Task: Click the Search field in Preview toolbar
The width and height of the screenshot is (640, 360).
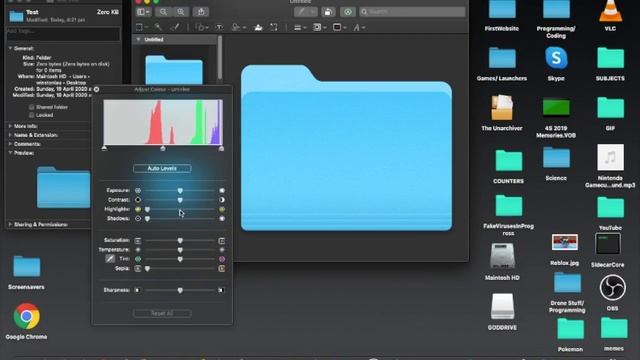Action: [412, 12]
